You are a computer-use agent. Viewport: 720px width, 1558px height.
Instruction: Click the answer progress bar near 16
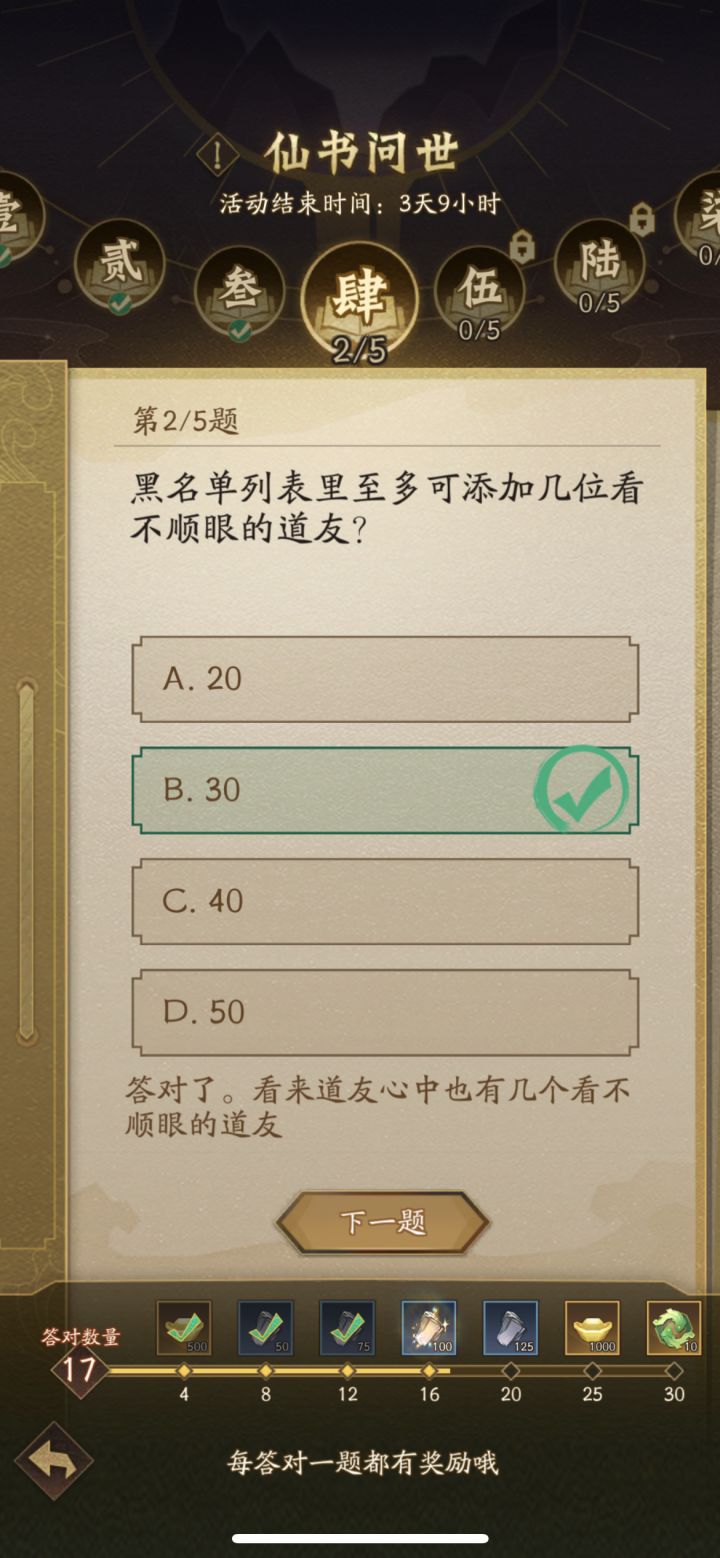(x=430, y=1371)
